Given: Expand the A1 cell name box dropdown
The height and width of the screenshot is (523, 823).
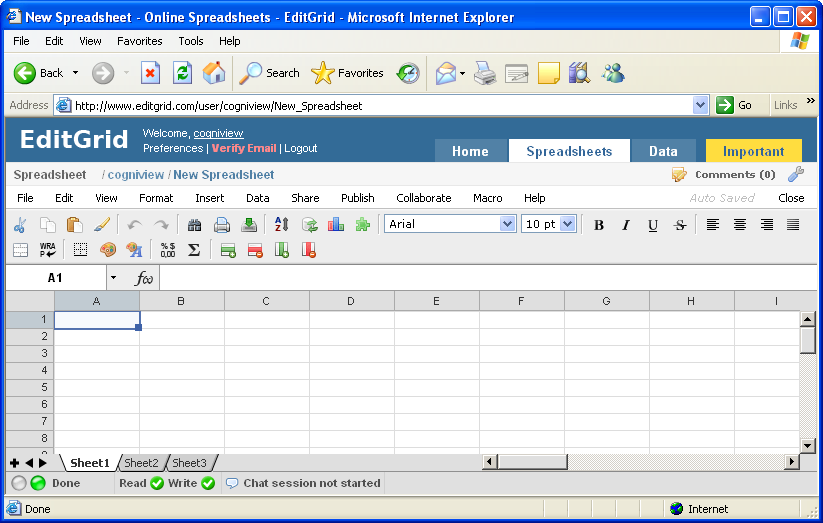Looking at the screenshot, I should tap(113, 278).
